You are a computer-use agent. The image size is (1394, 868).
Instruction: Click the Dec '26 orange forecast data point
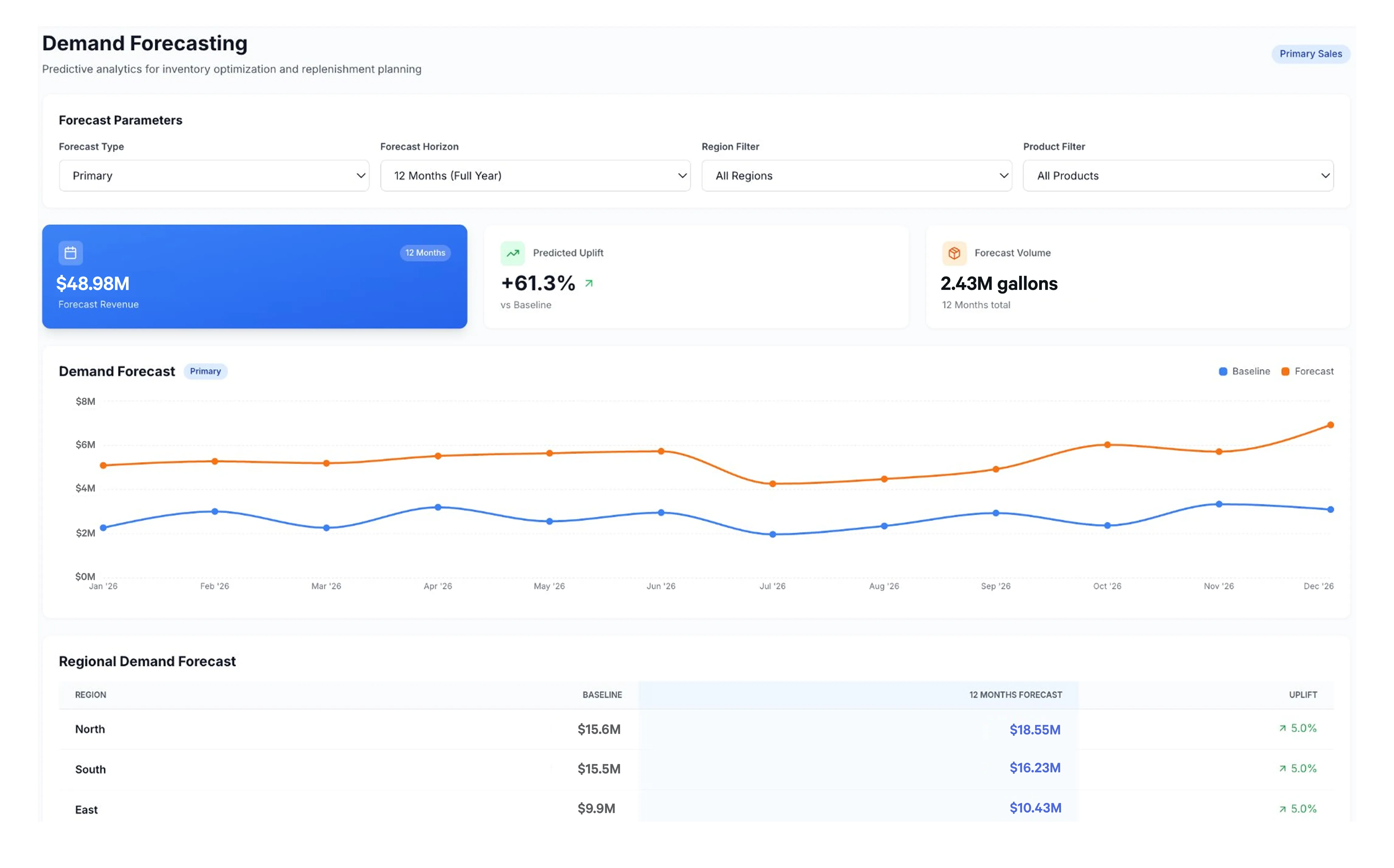pyautogui.click(x=1330, y=425)
